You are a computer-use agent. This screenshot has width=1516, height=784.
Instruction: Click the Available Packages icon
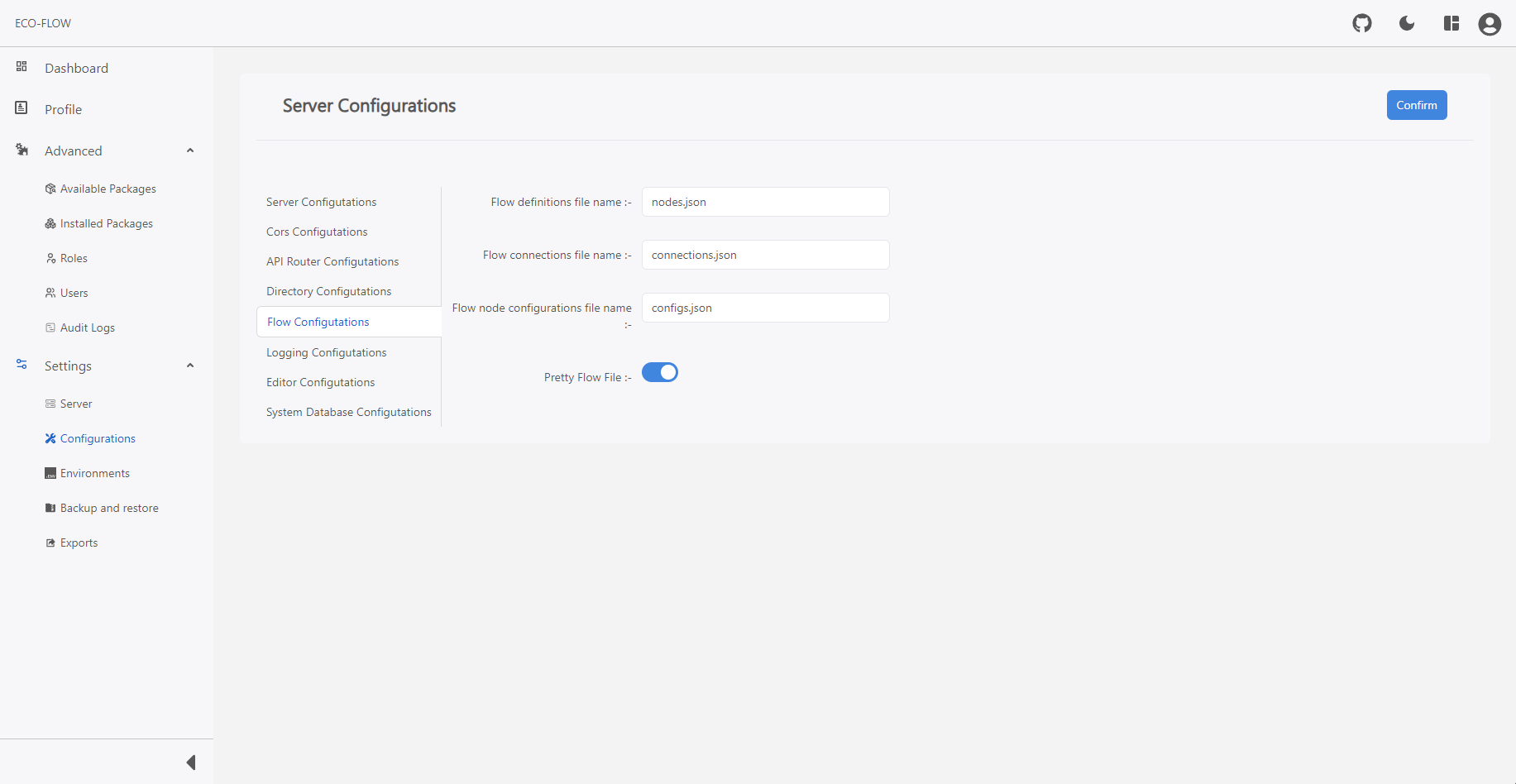pos(50,189)
